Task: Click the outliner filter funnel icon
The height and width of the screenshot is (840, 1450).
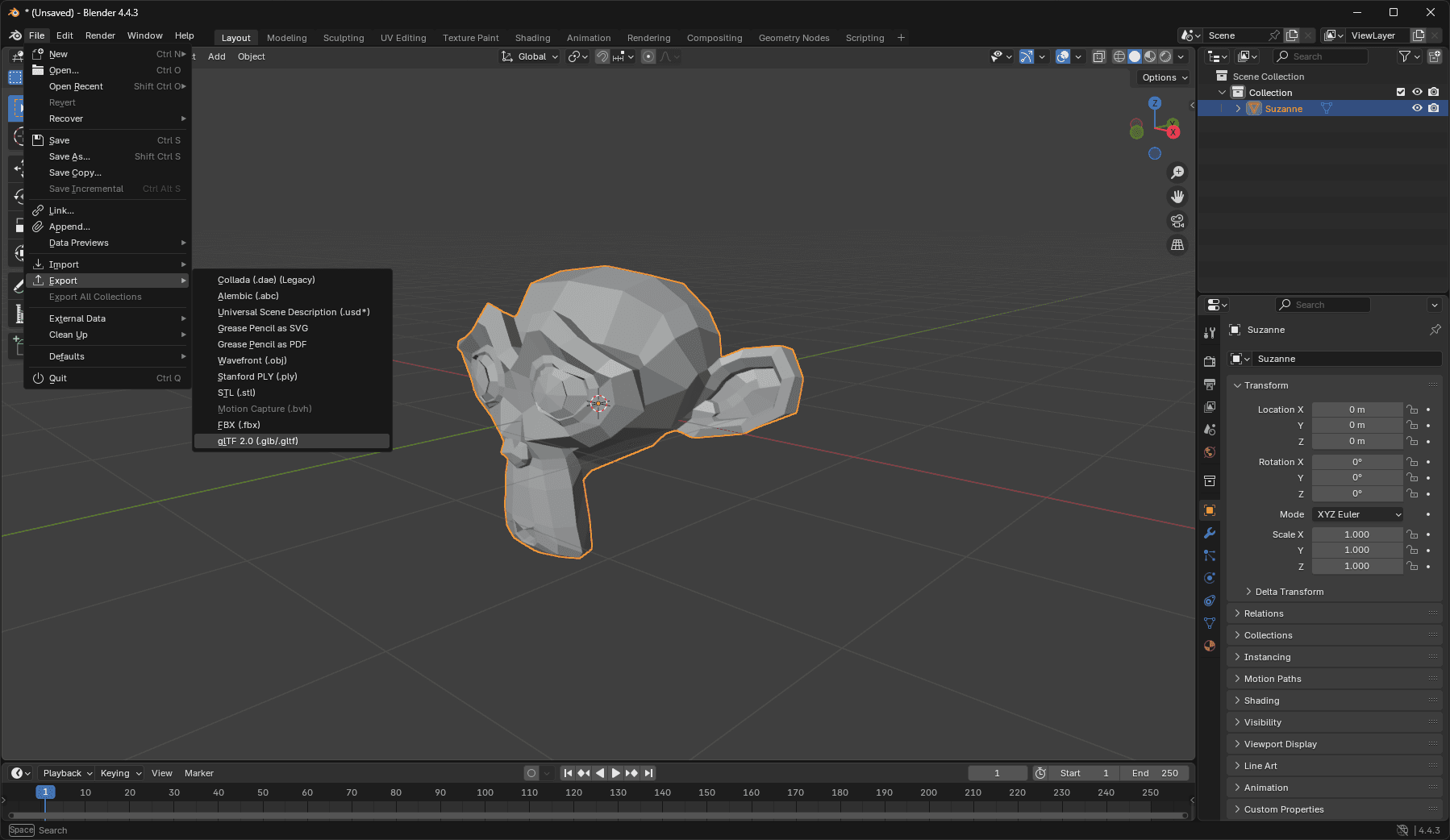Action: pyautogui.click(x=1405, y=56)
